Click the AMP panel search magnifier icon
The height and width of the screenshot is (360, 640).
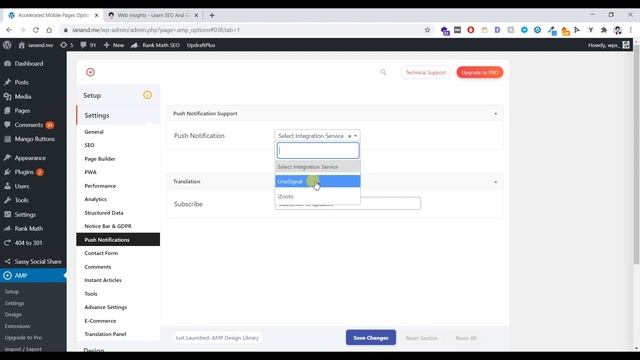click(x=383, y=72)
